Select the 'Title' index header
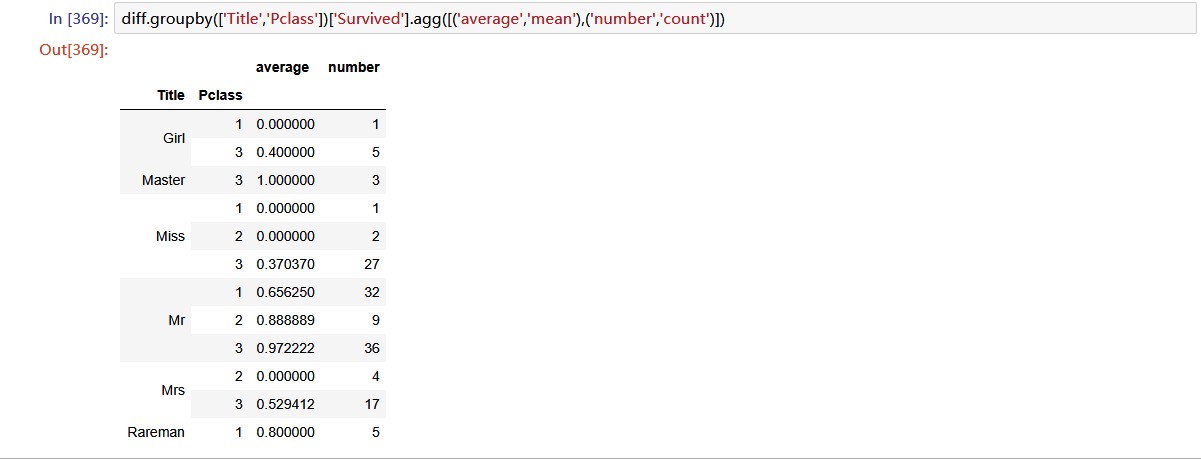The image size is (1201, 461). [x=171, y=95]
